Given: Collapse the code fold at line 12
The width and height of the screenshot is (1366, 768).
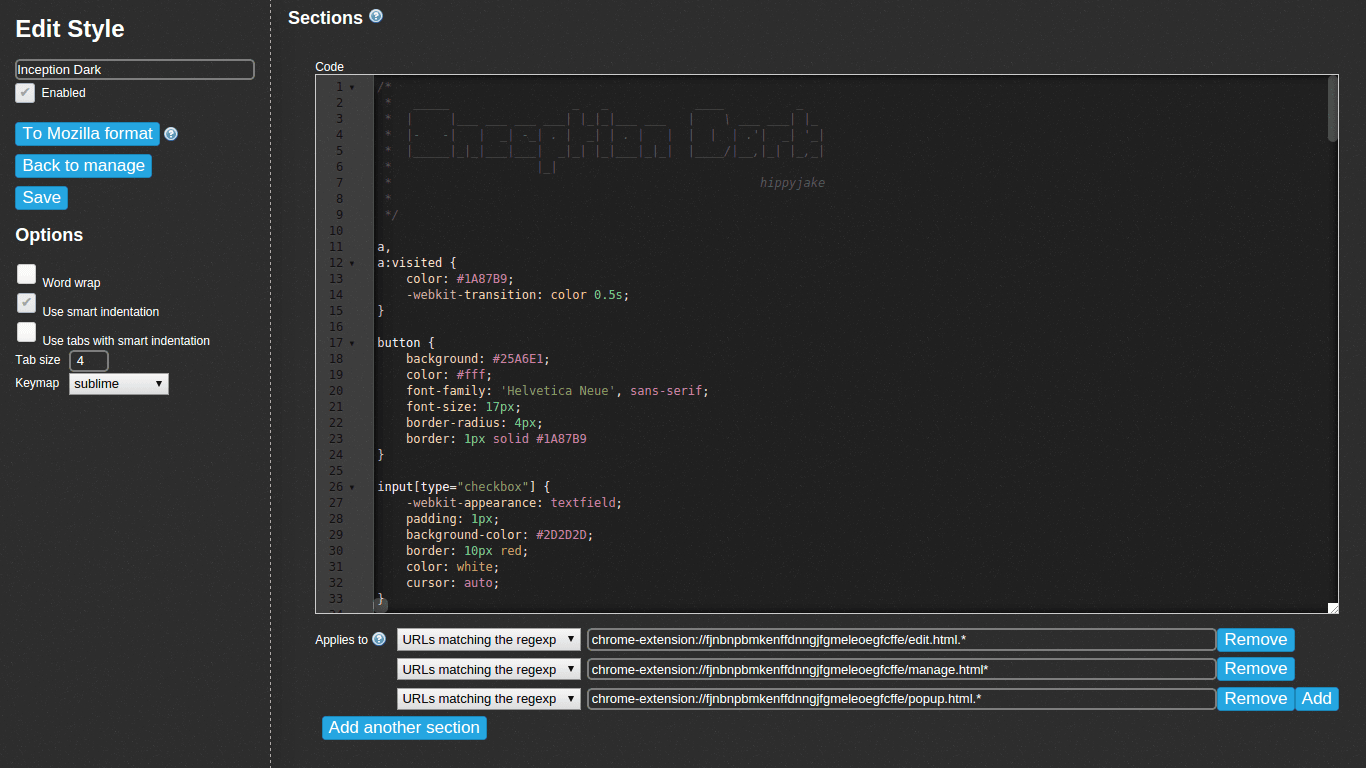Looking at the screenshot, I should pos(352,263).
